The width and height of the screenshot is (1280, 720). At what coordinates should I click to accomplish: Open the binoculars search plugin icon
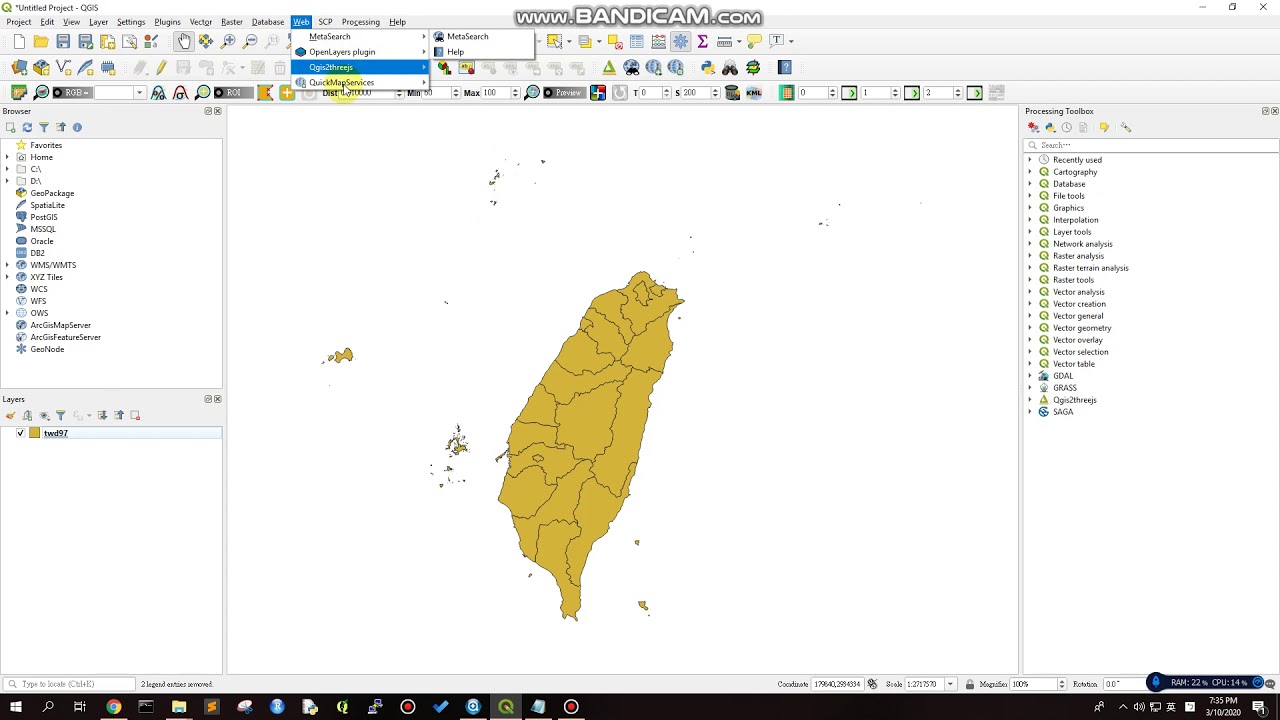(730, 67)
